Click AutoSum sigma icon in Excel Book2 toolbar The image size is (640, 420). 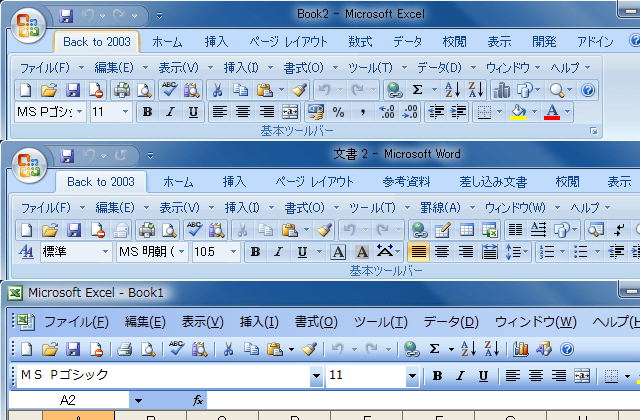pos(417,90)
